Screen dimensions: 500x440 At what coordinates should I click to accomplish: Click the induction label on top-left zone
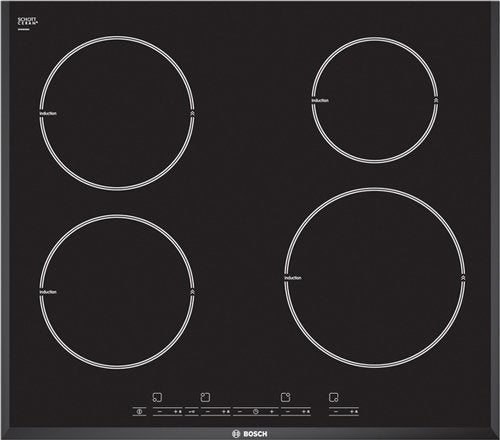[48, 114]
